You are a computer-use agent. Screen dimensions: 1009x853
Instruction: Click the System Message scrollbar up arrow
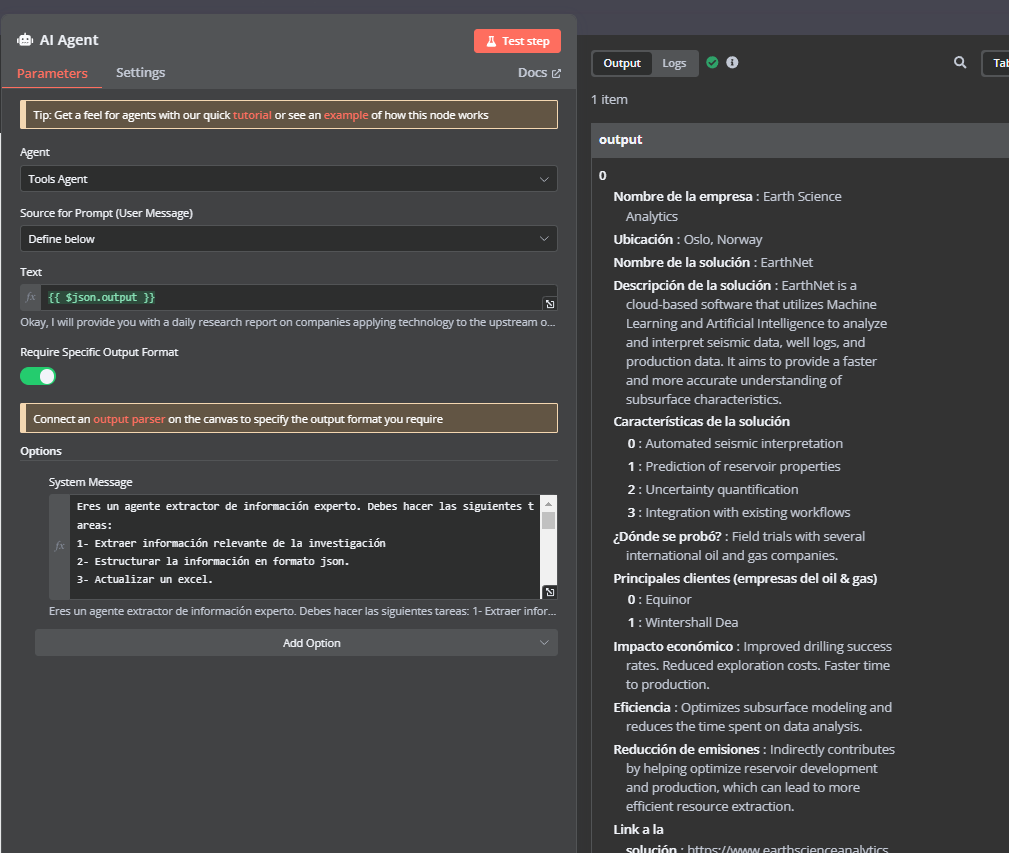[x=548, y=504]
